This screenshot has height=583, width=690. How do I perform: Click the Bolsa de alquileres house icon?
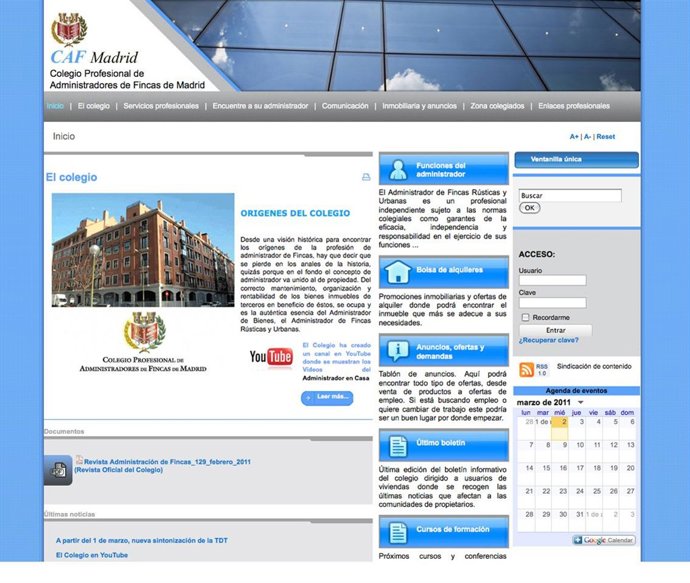[398, 272]
